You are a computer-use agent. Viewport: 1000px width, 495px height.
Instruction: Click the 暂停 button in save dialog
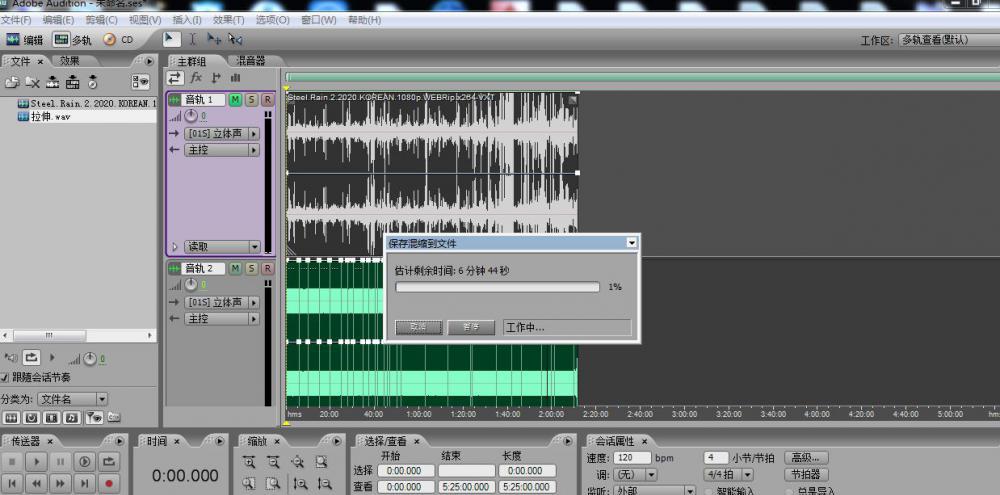(471, 327)
